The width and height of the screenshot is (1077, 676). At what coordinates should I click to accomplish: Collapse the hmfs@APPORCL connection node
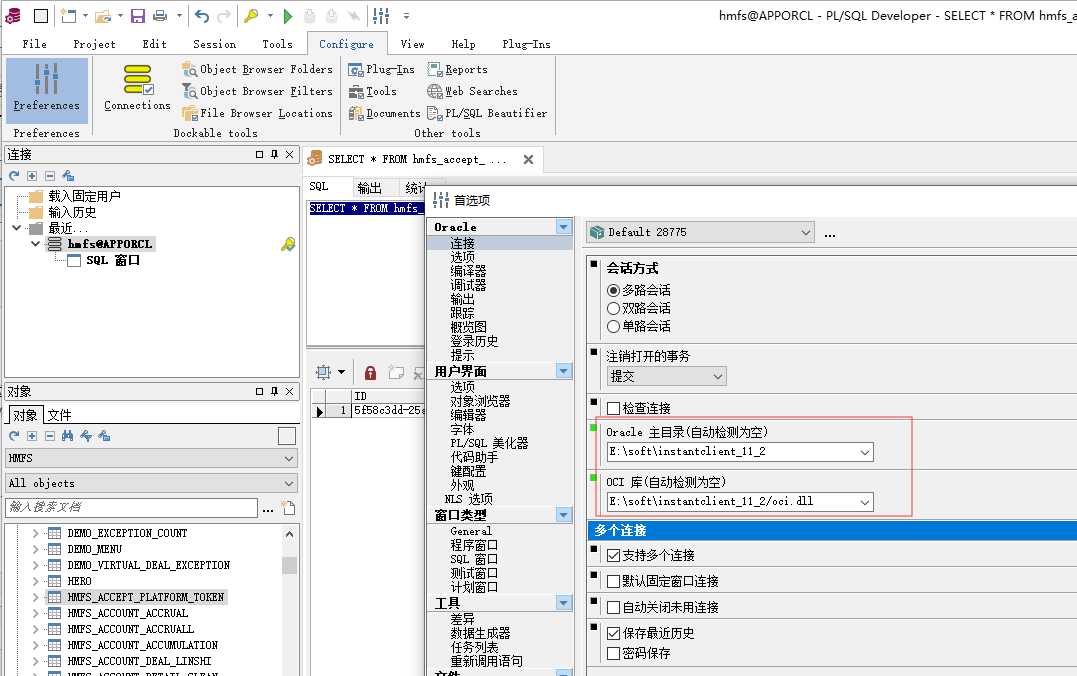(x=36, y=244)
